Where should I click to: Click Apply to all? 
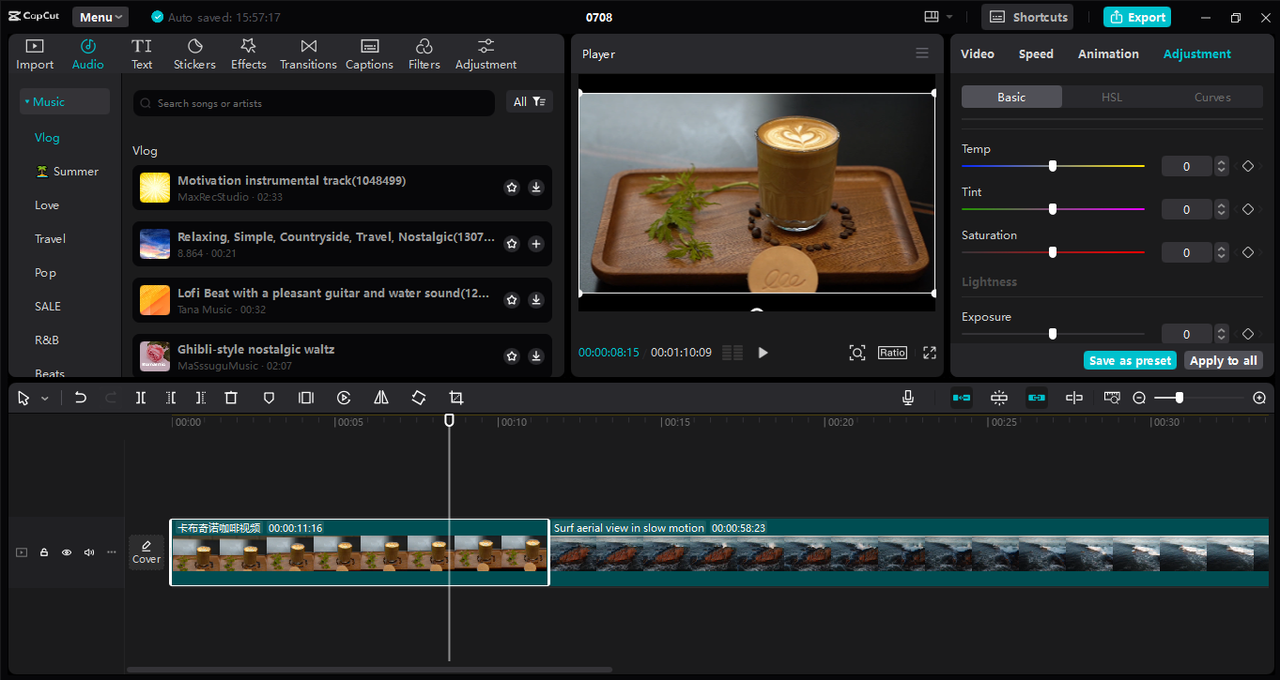pyautogui.click(x=1223, y=361)
